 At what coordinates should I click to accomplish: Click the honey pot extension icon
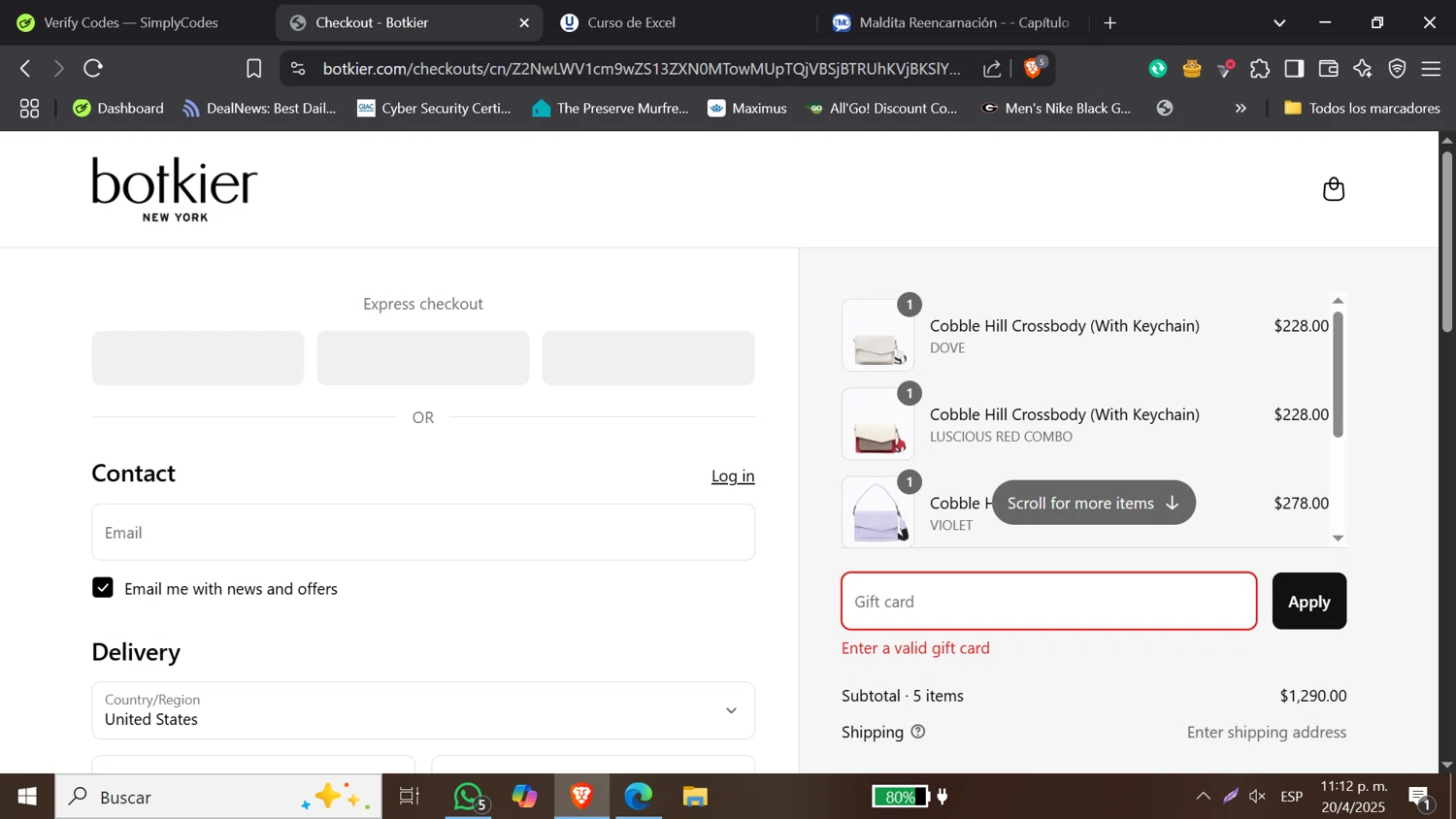(x=1192, y=69)
